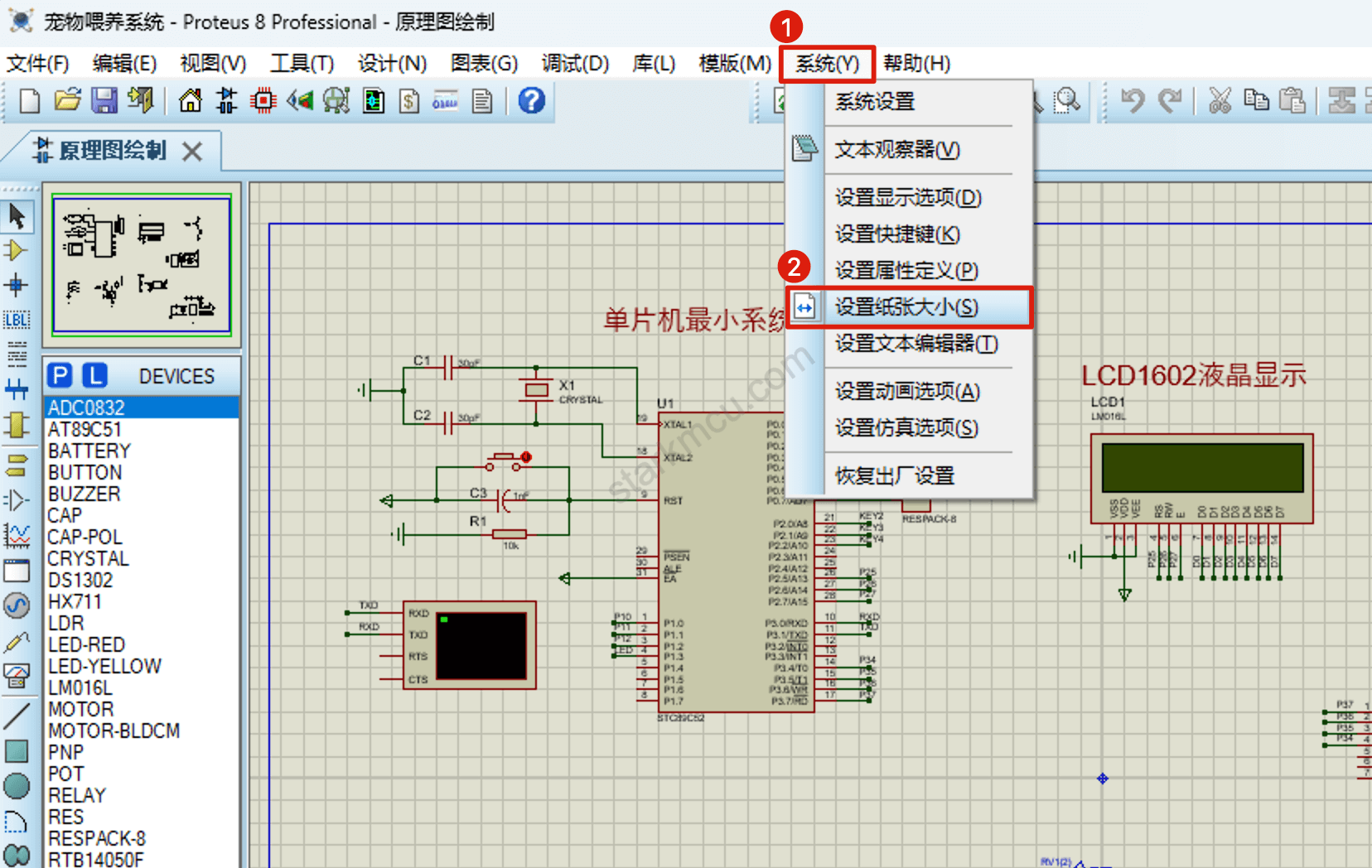Viewport: 1372px width, 868px height.
Task: Select the Terminals Mode tool
Action: click(x=17, y=465)
